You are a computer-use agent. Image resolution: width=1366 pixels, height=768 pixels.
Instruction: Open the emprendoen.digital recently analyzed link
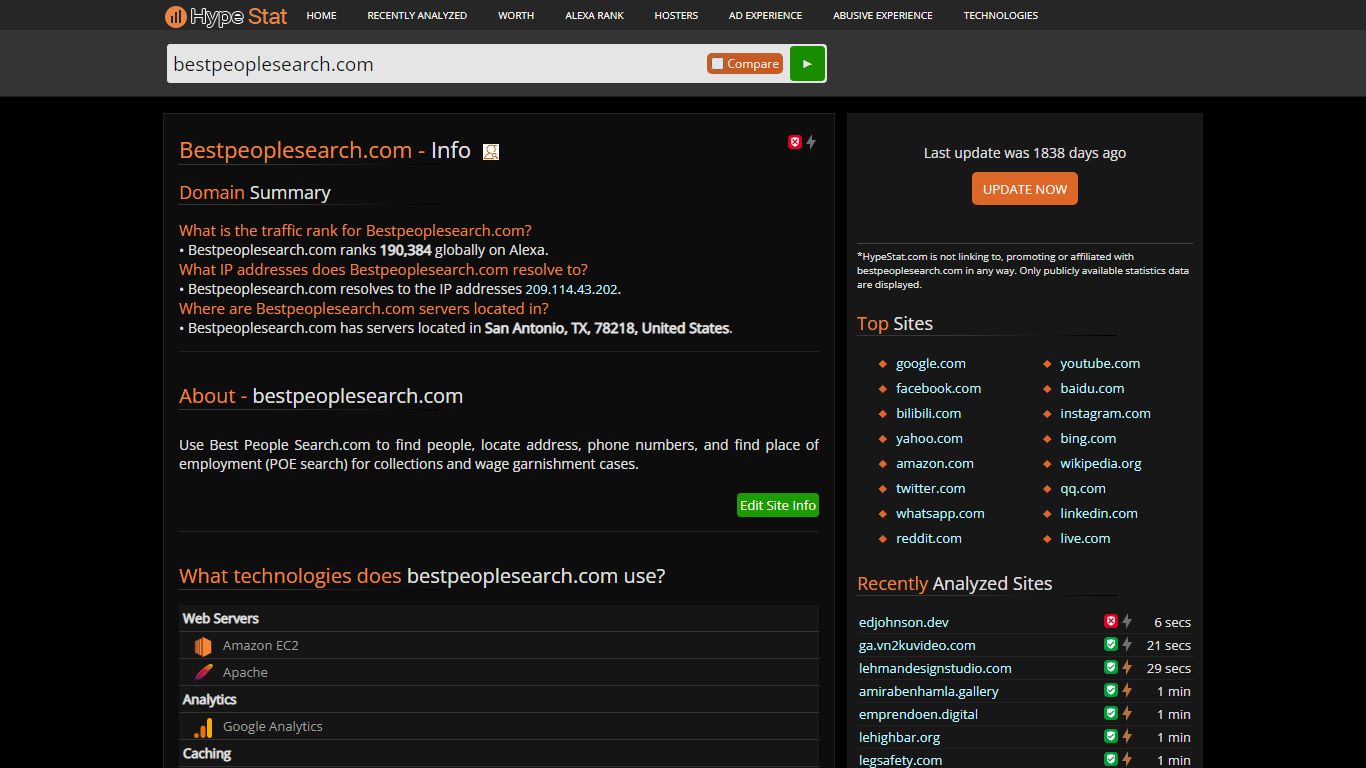pos(918,714)
